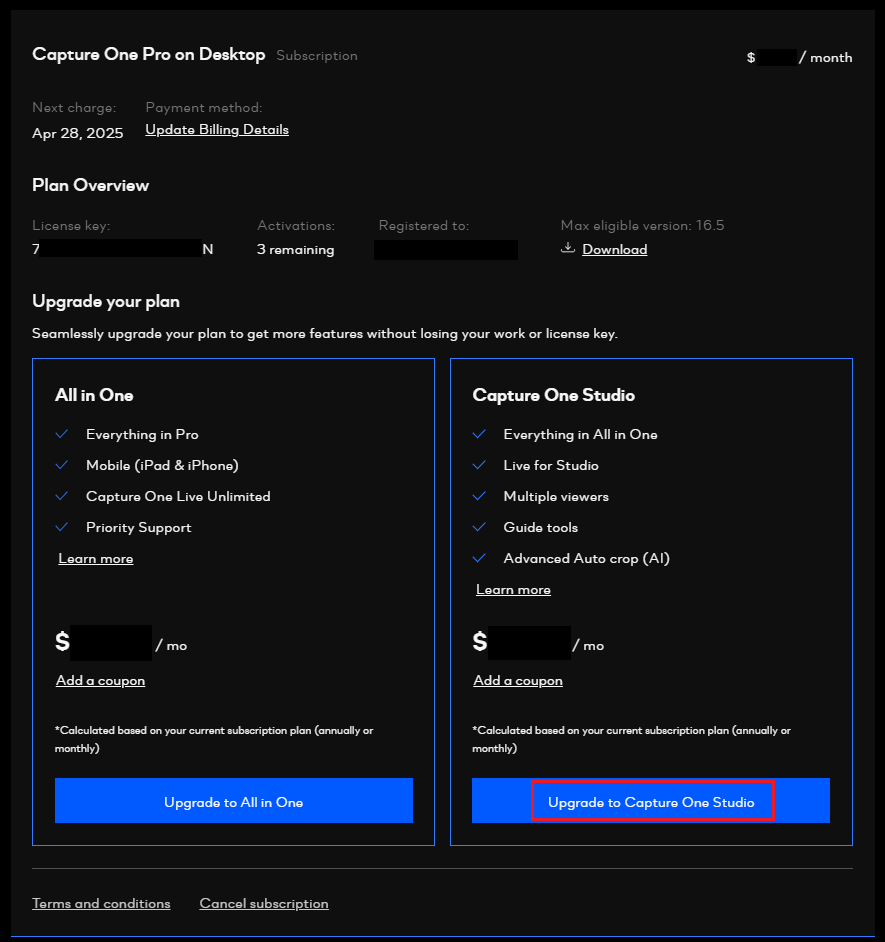
Task: Click the Capture One Live Unlimited feature text
Action: point(178,496)
